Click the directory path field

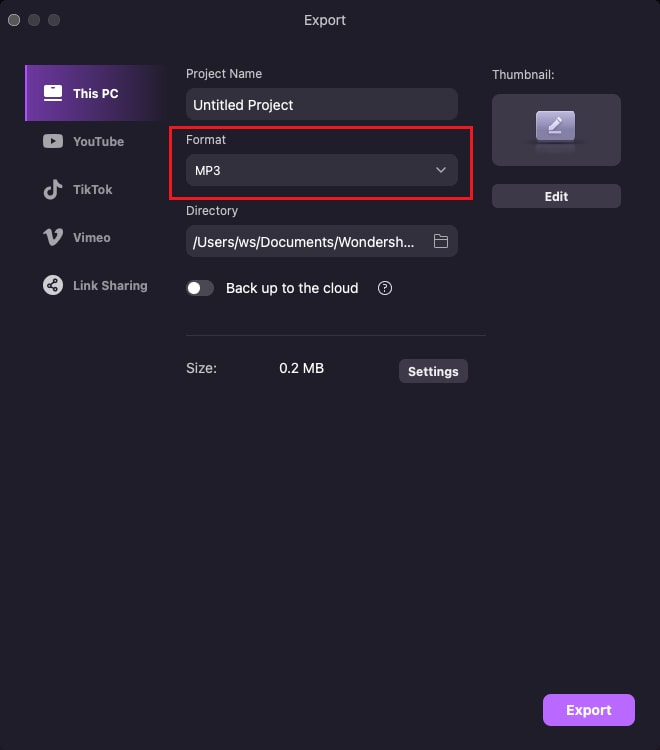pos(321,241)
